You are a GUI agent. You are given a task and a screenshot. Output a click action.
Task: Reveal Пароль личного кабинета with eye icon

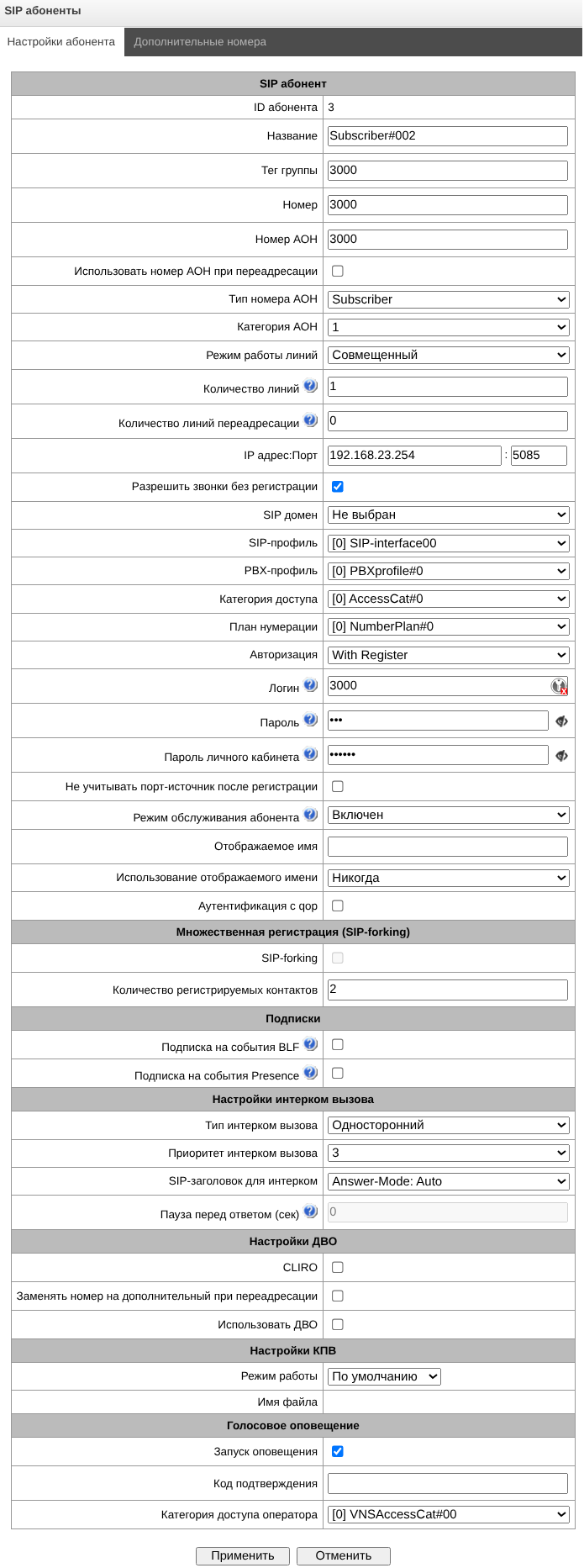point(561,756)
